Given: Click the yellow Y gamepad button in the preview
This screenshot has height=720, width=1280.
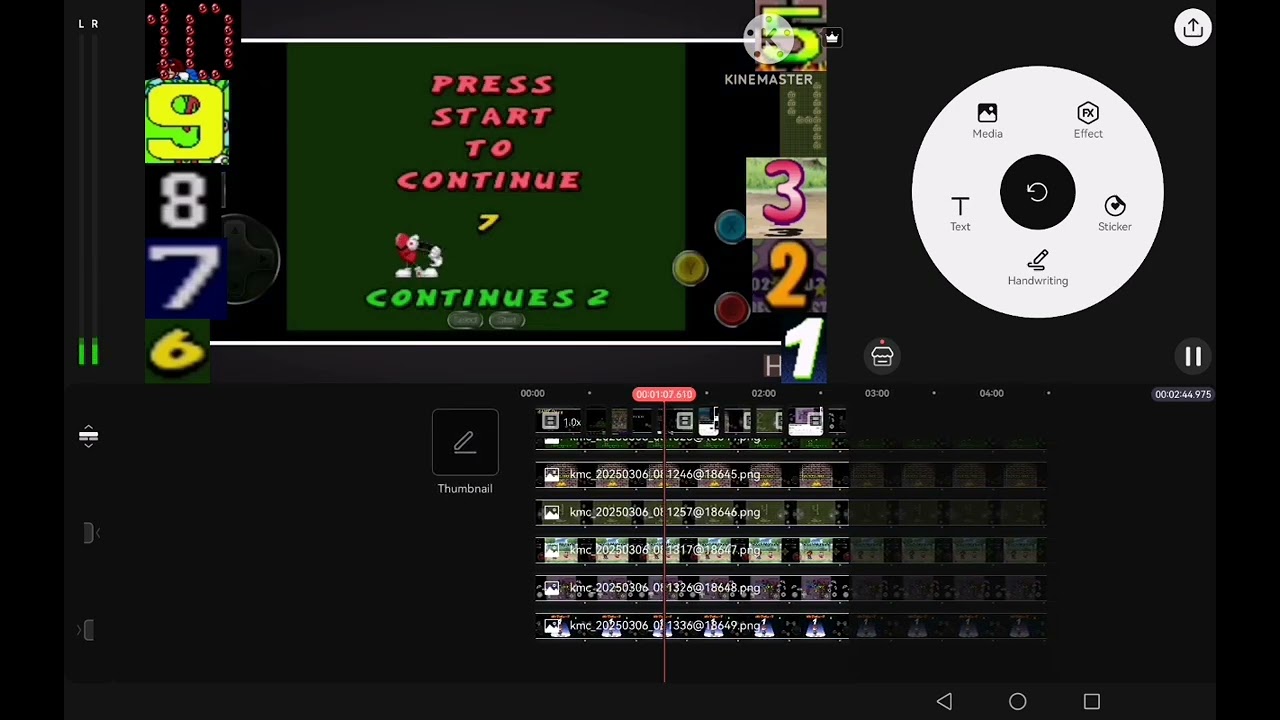Looking at the screenshot, I should pos(689,268).
